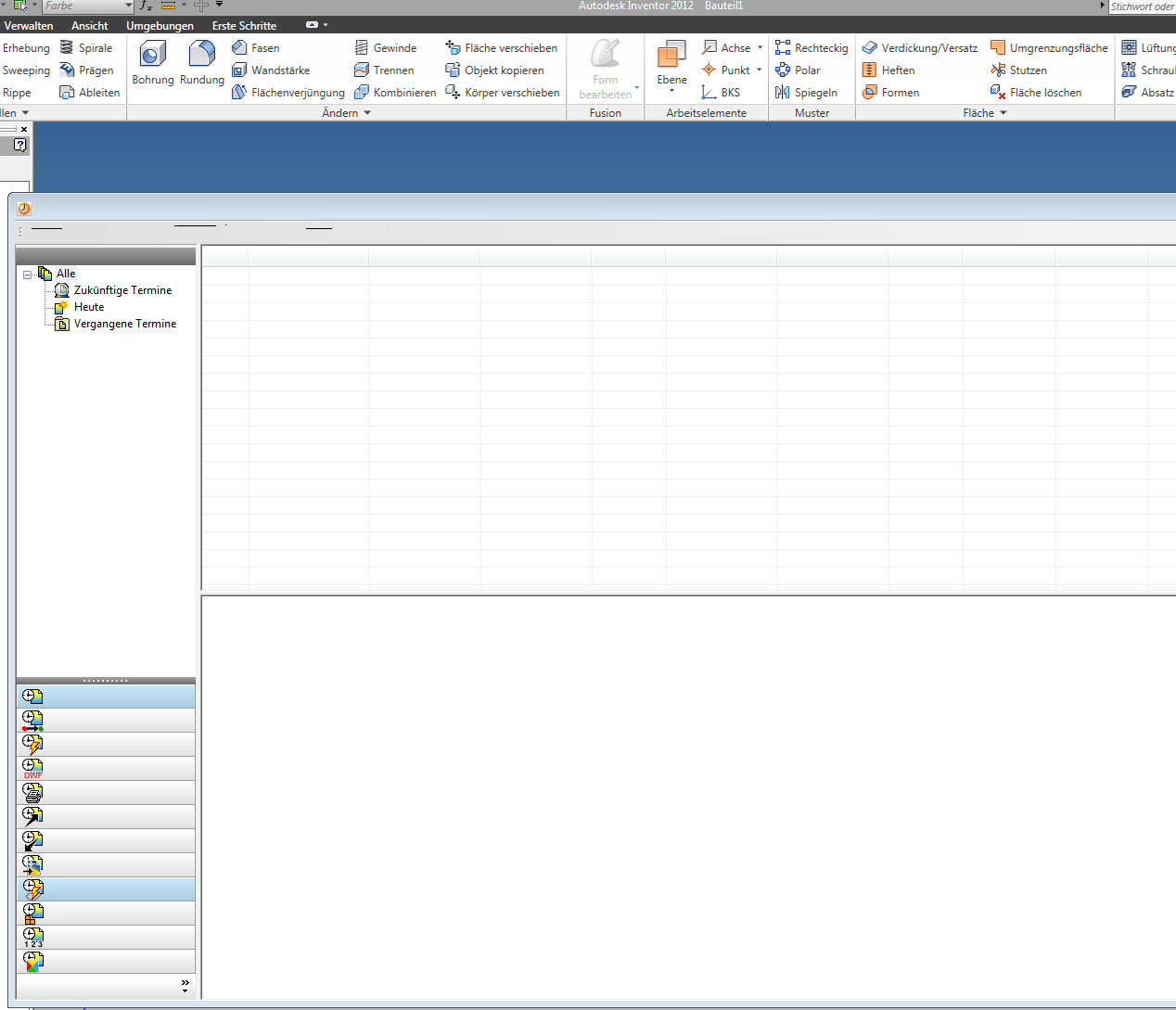The width and height of the screenshot is (1176, 1010).
Task: Select Zukünftige Termine tree item
Action: click(122, 290)
